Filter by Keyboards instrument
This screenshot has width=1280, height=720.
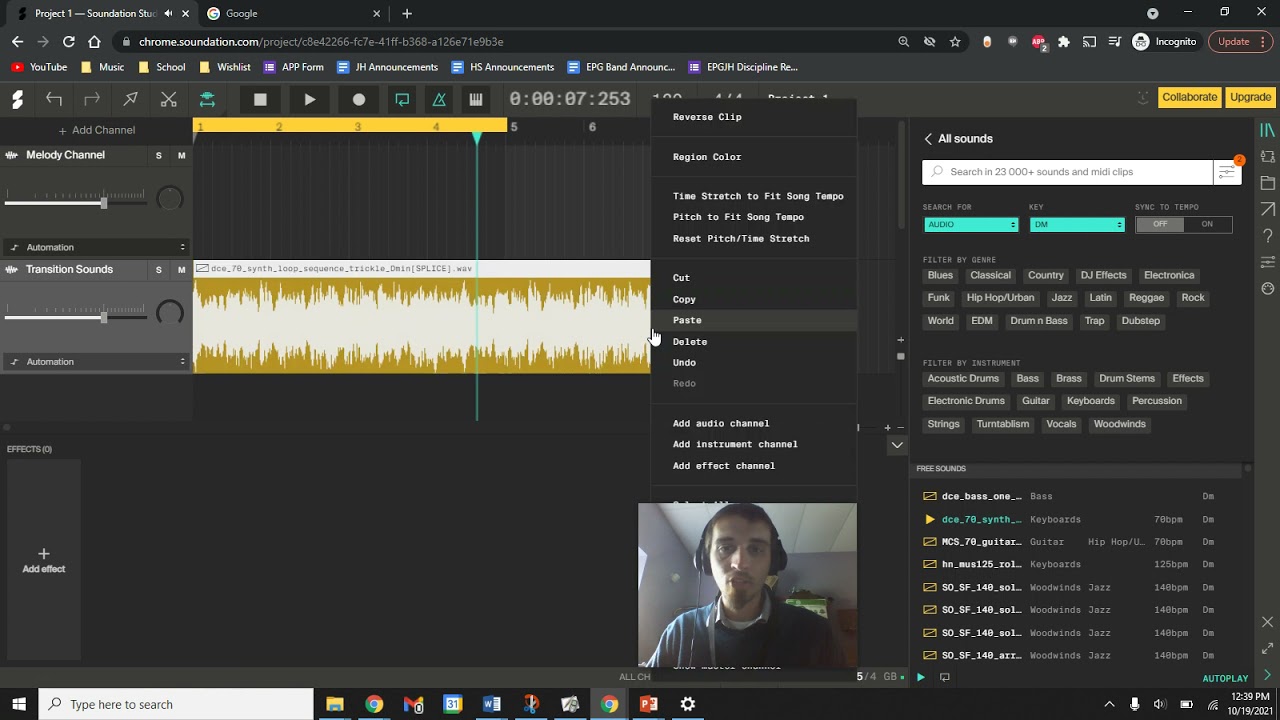click(1090, 401)
